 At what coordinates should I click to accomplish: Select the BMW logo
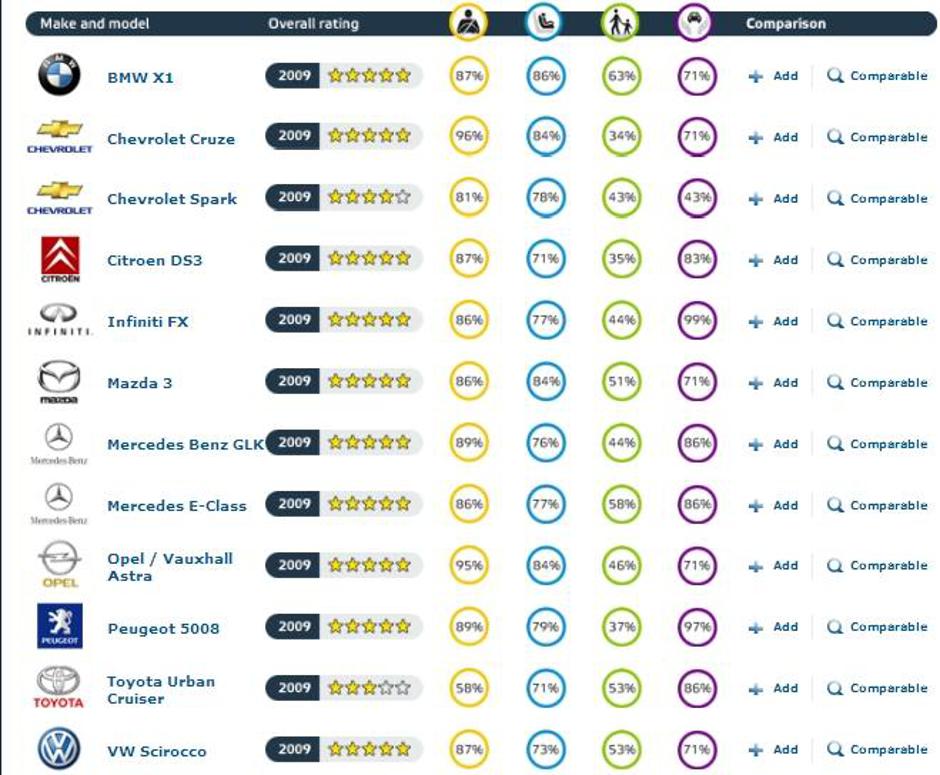58,72
